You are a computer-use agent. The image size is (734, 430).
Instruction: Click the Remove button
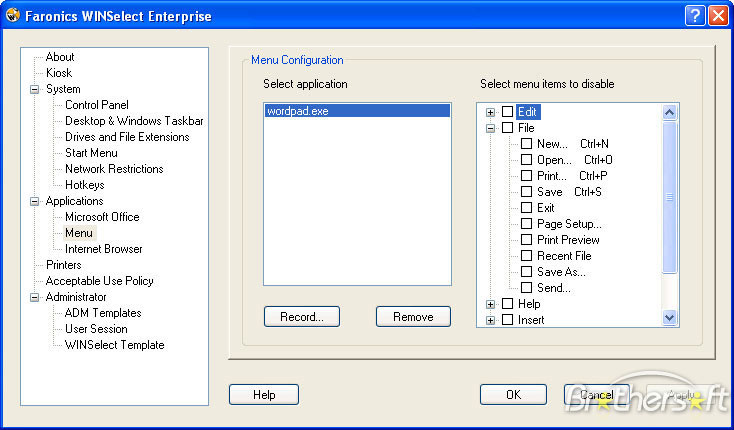(413, 317)
